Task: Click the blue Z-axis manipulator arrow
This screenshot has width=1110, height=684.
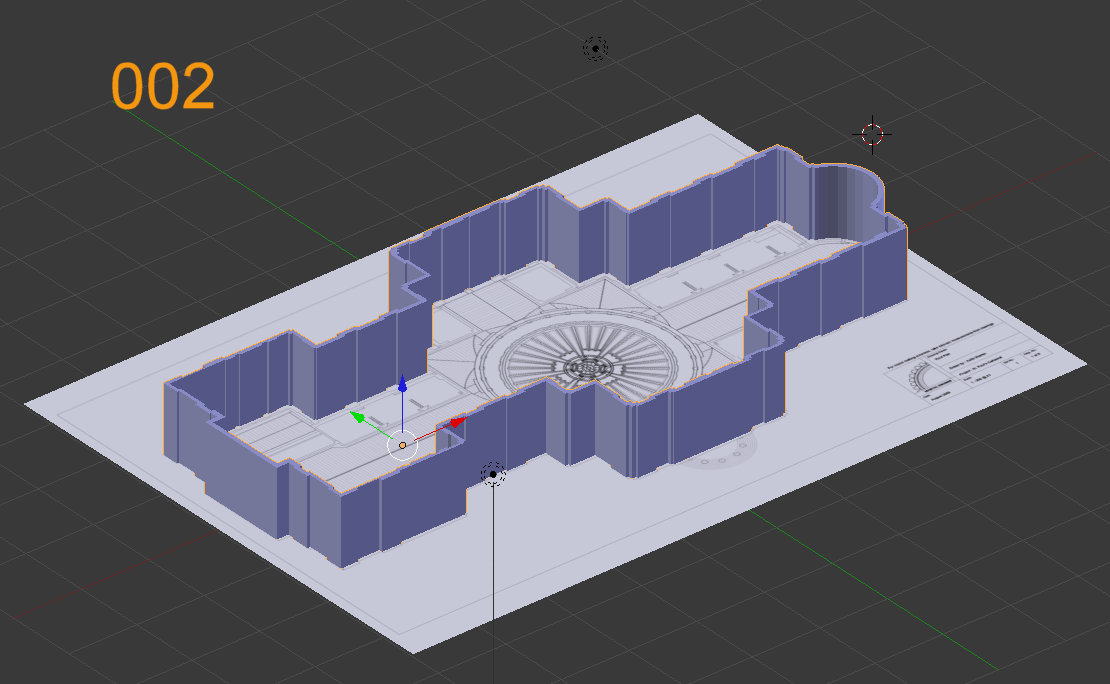Action: click(x=402, y=384)
